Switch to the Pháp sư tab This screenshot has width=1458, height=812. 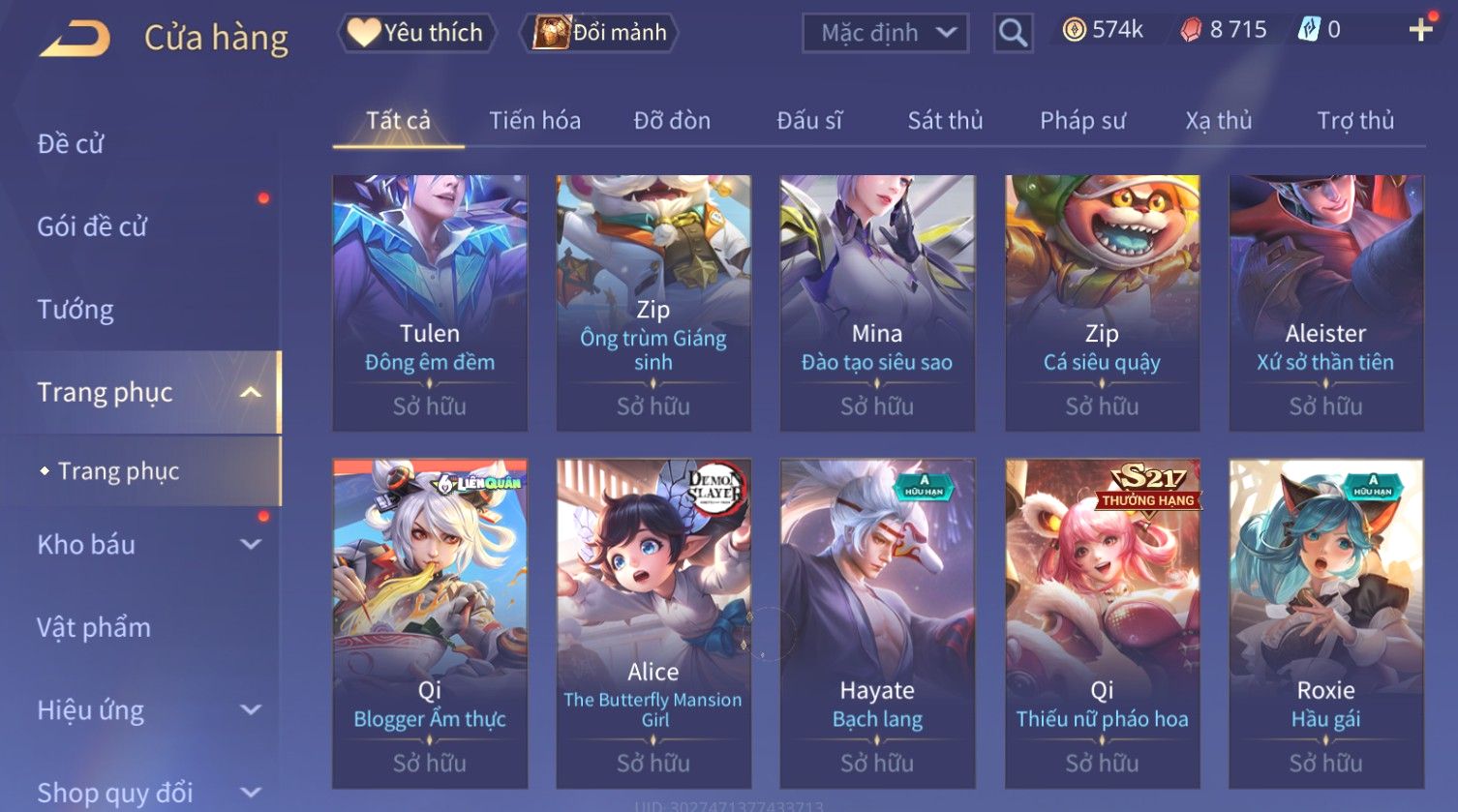coord(1082,120)
